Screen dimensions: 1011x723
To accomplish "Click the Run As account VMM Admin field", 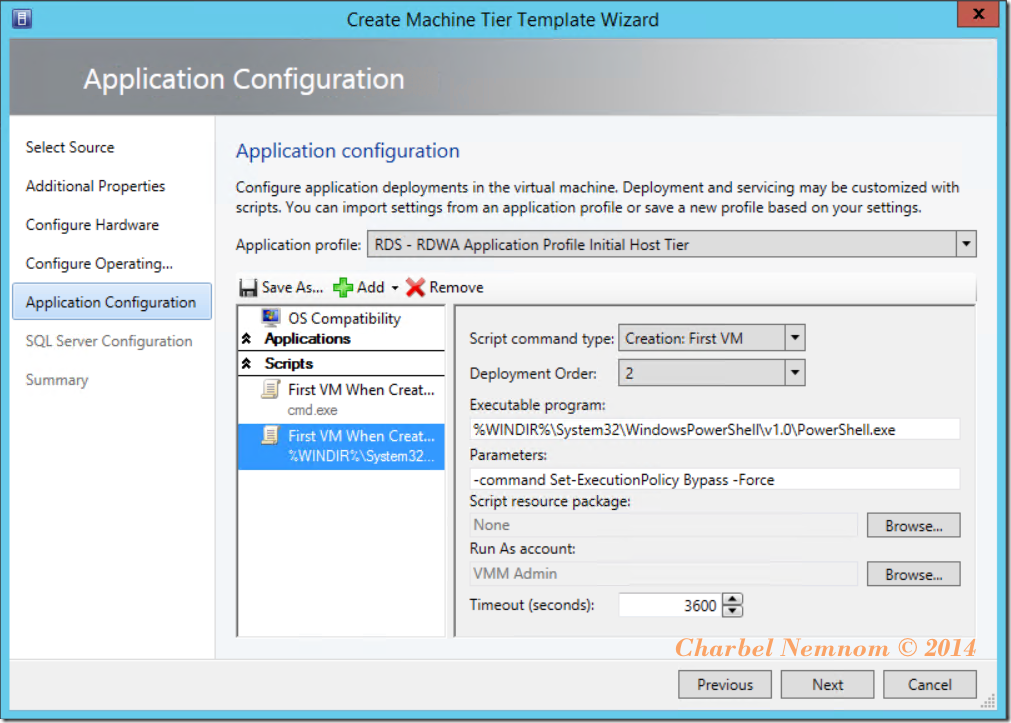I will 663,573.
